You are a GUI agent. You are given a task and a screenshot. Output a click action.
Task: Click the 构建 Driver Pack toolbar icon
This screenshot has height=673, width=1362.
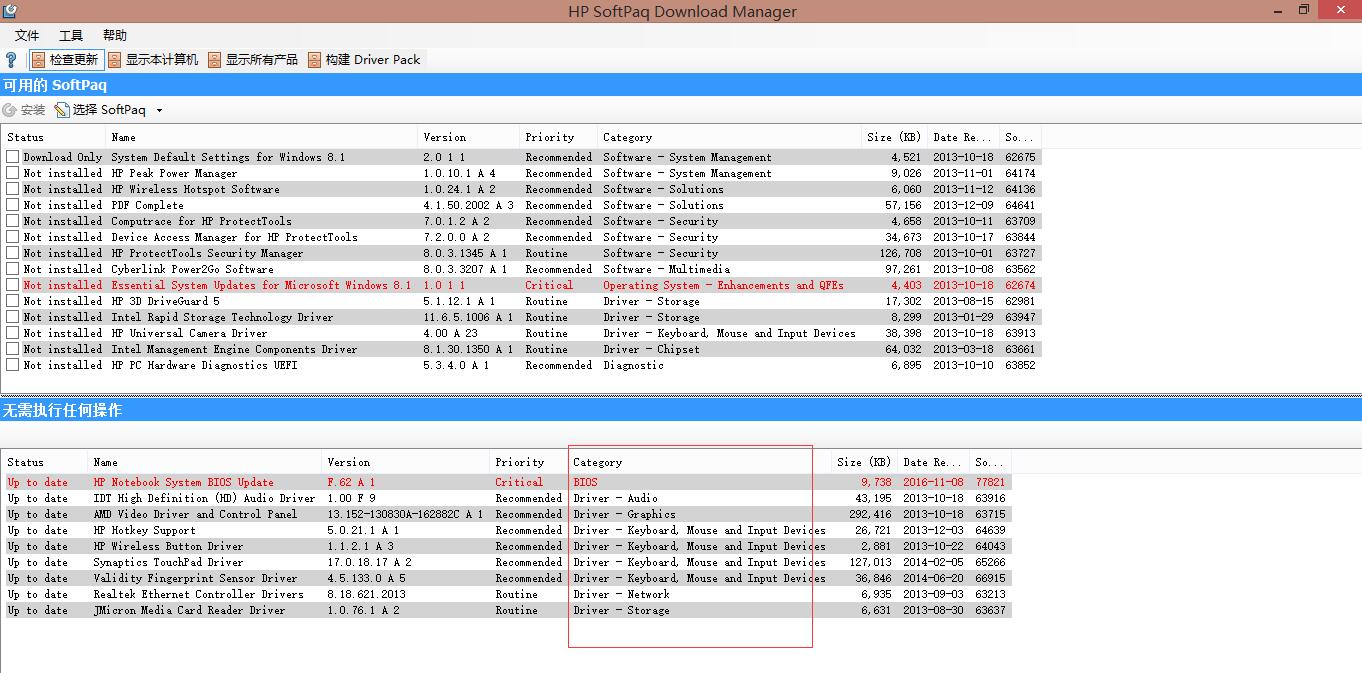tap(315, 60)
